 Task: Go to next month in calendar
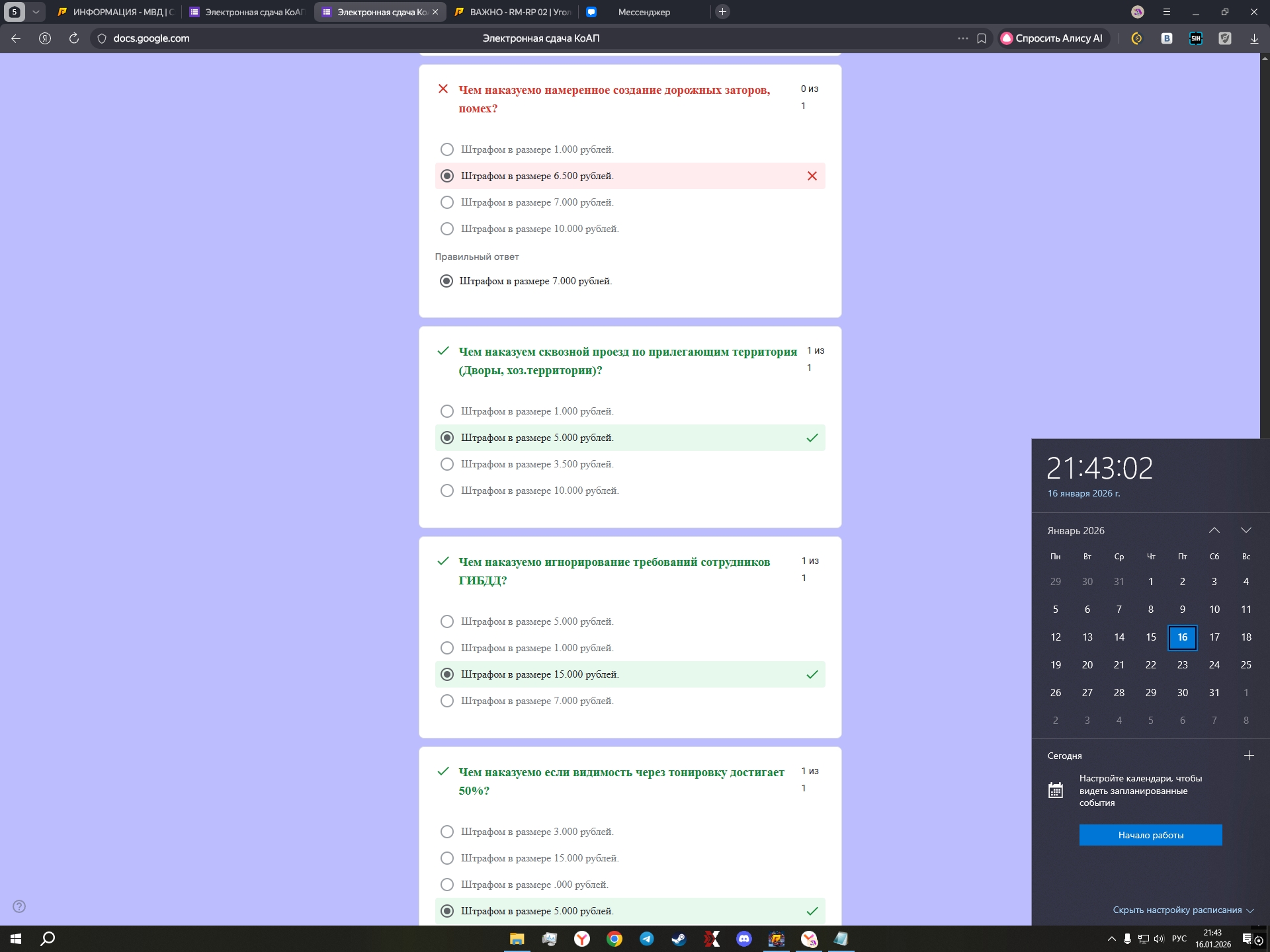(x=1246, y=530)
